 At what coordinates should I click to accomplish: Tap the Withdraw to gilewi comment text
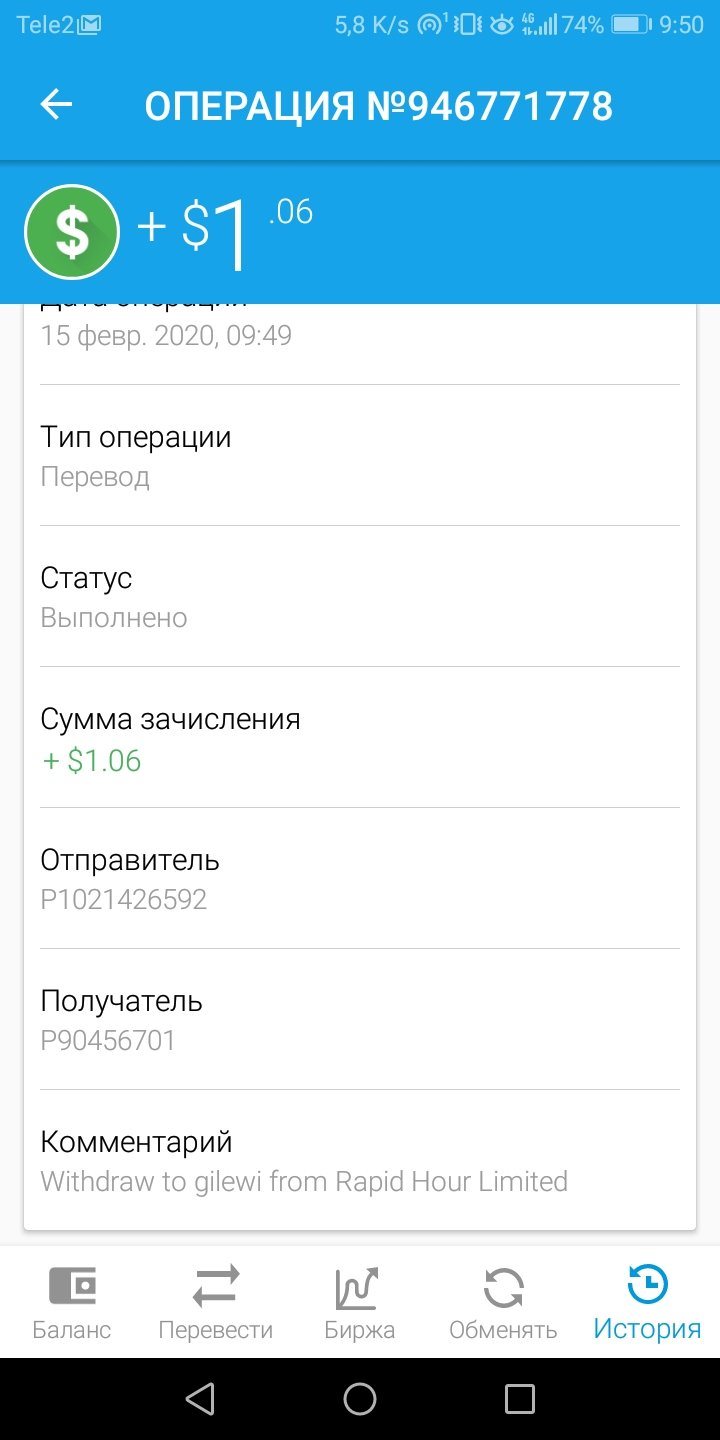tap(304, 1181)
